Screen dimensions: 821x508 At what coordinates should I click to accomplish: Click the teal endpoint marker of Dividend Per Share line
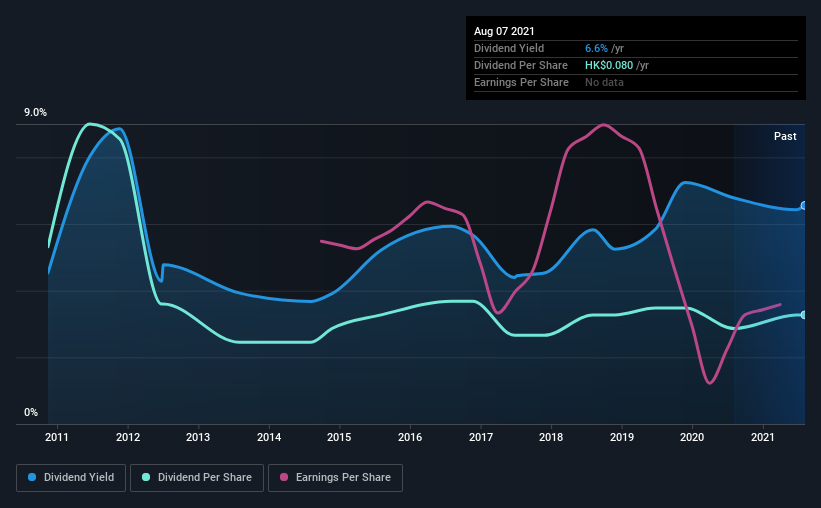tap(804, 315)
